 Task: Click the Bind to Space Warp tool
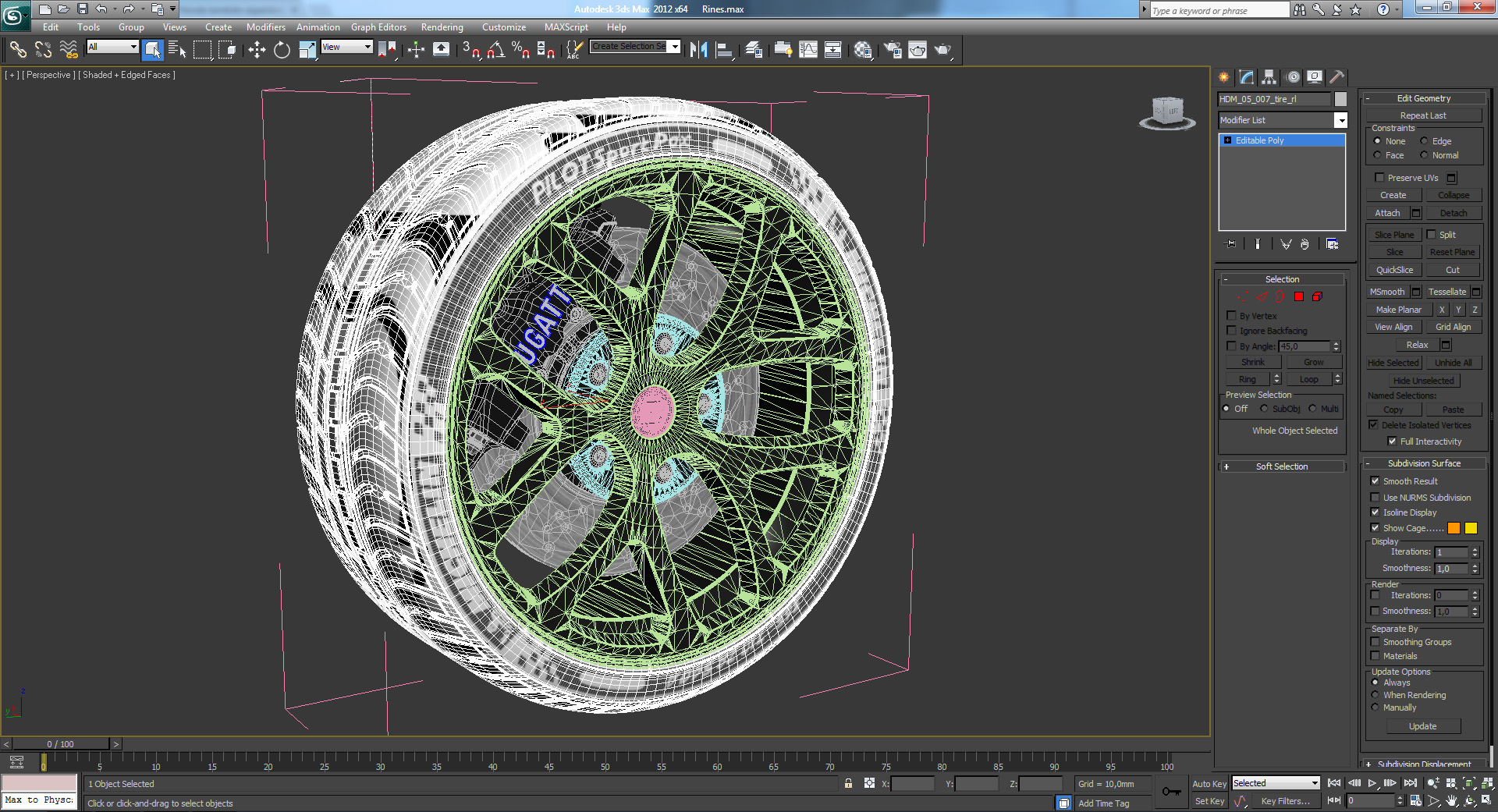tap(69, 50)
